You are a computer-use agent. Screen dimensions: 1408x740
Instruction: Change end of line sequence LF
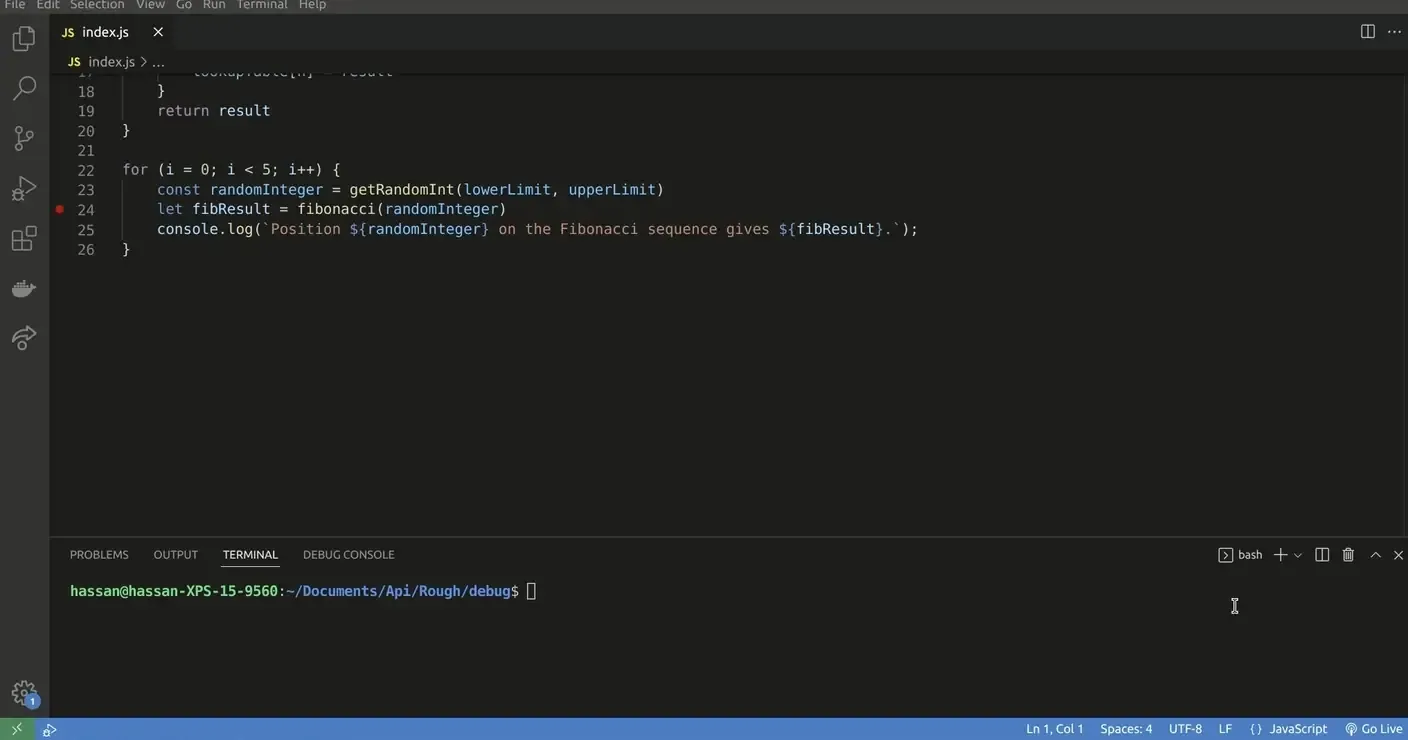1225,729
